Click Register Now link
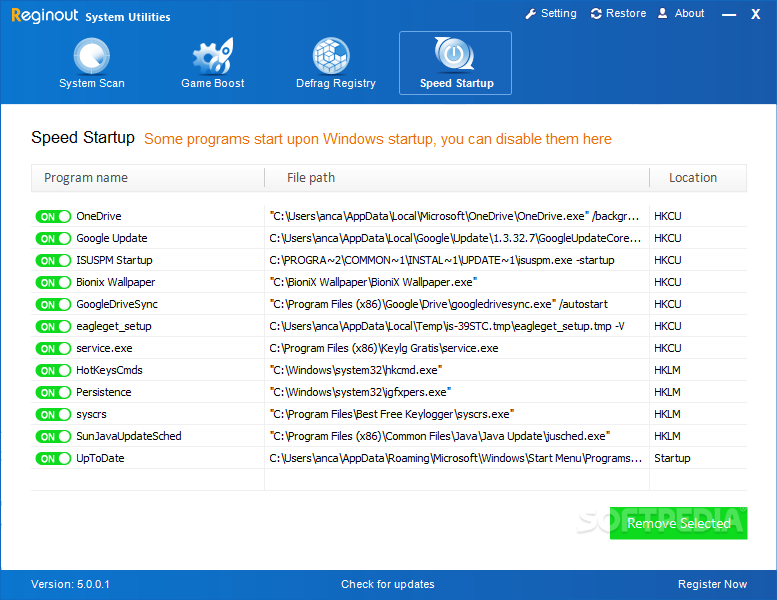Image resolution: width=777 pixels, height=600 pixels. [712, 584]
